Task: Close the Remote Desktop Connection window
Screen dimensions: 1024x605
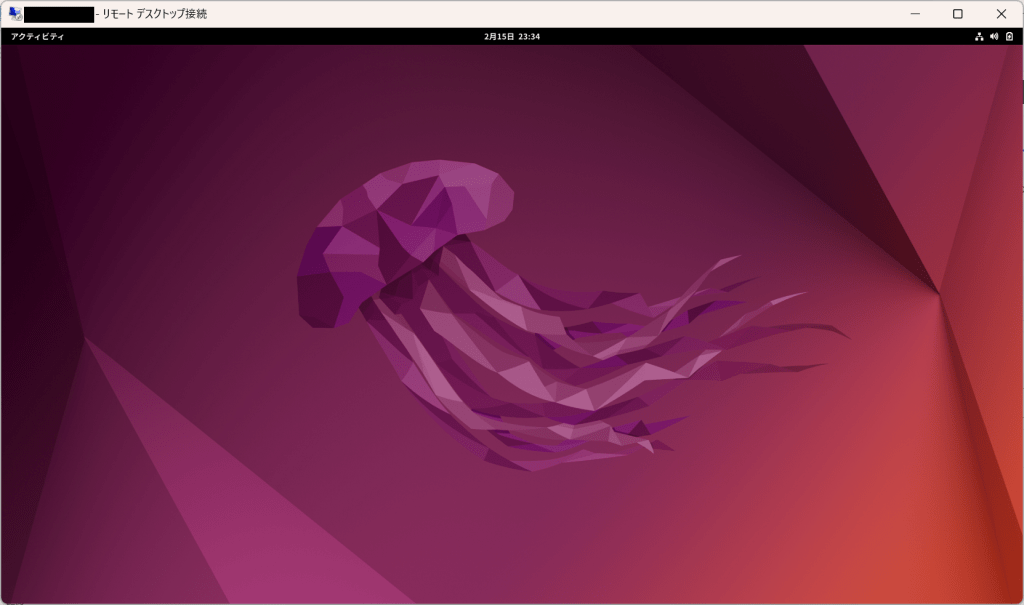Action: click(x=1001, y=14)
